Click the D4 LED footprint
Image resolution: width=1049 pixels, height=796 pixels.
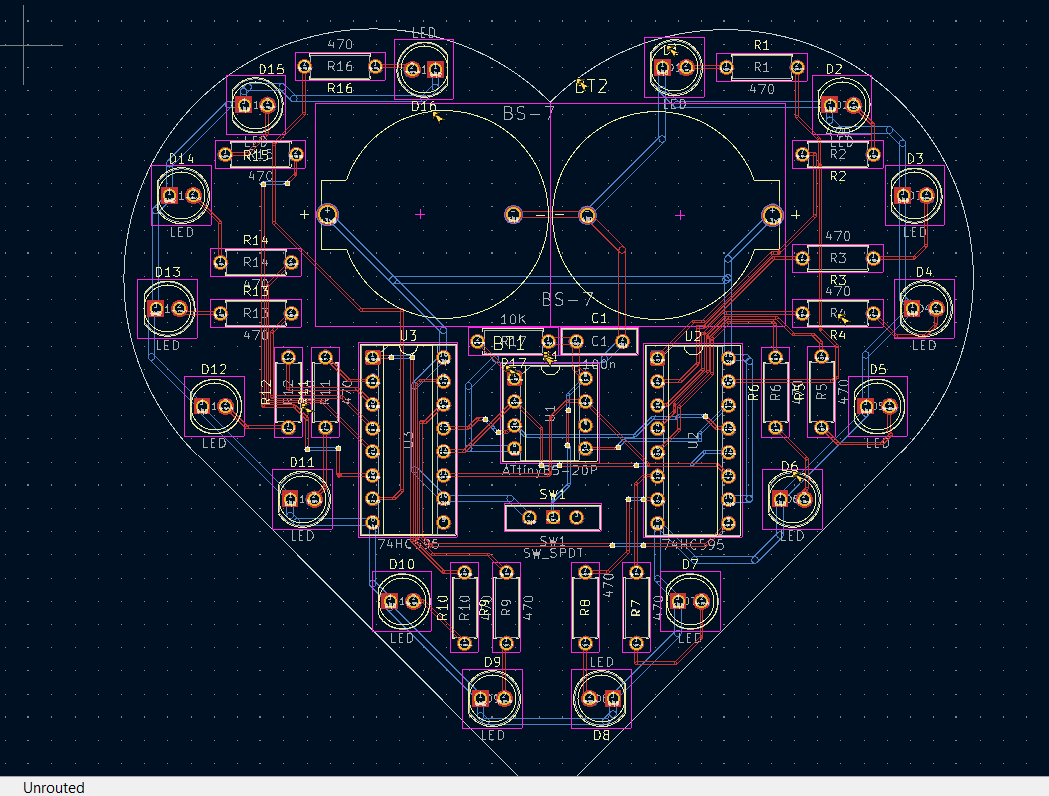click(925, 308)
